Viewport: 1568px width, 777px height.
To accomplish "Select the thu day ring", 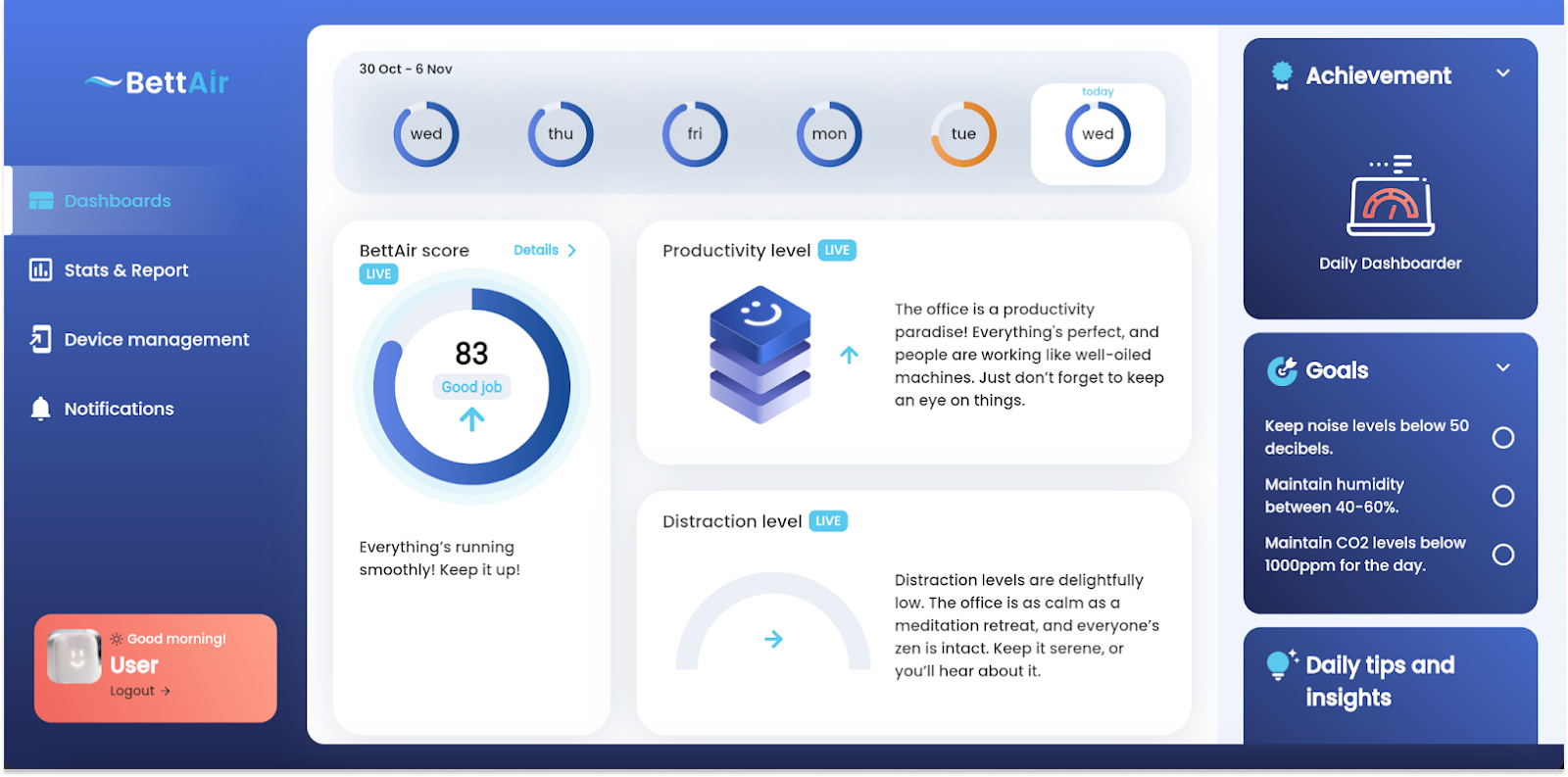I will (561, 134).
